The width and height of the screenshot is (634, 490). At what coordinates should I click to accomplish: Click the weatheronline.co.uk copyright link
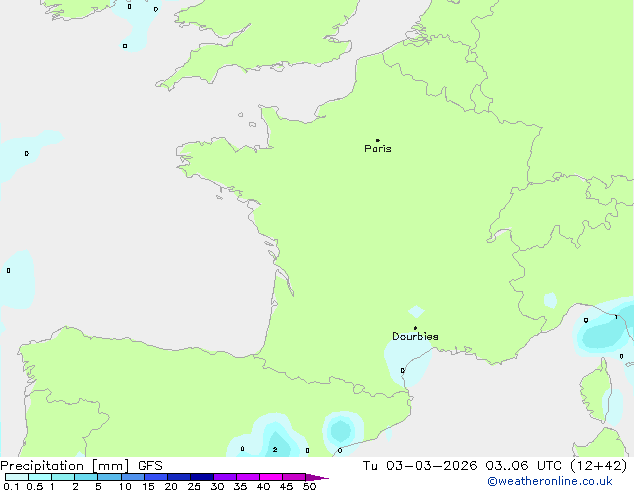550,481
